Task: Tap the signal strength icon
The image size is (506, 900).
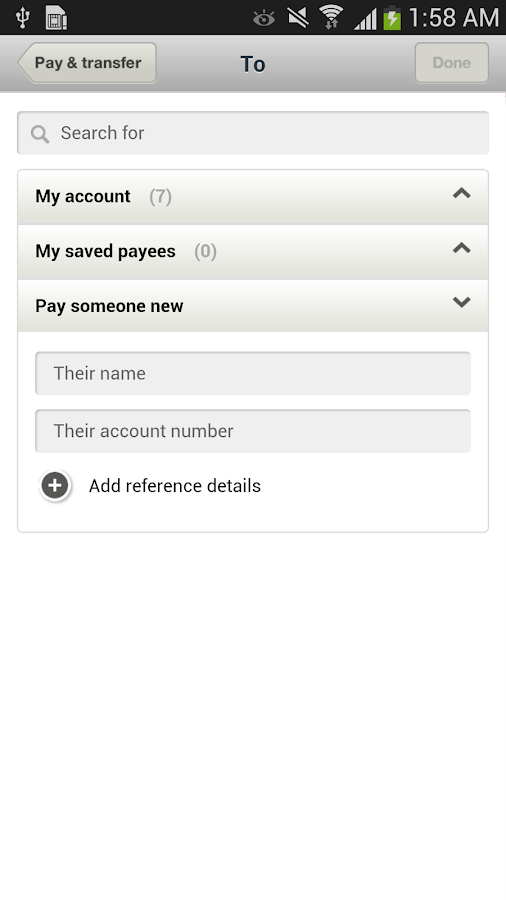Action: (365, 18)
